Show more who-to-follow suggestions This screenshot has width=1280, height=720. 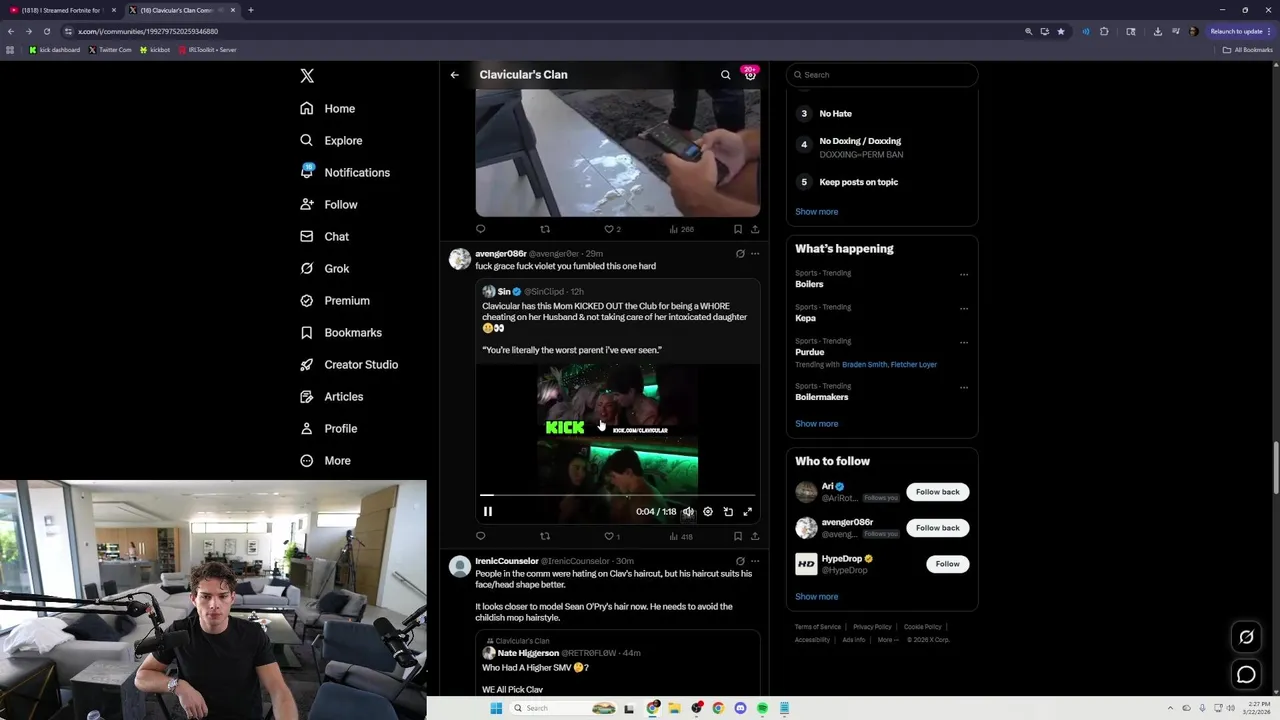[816, 597]
